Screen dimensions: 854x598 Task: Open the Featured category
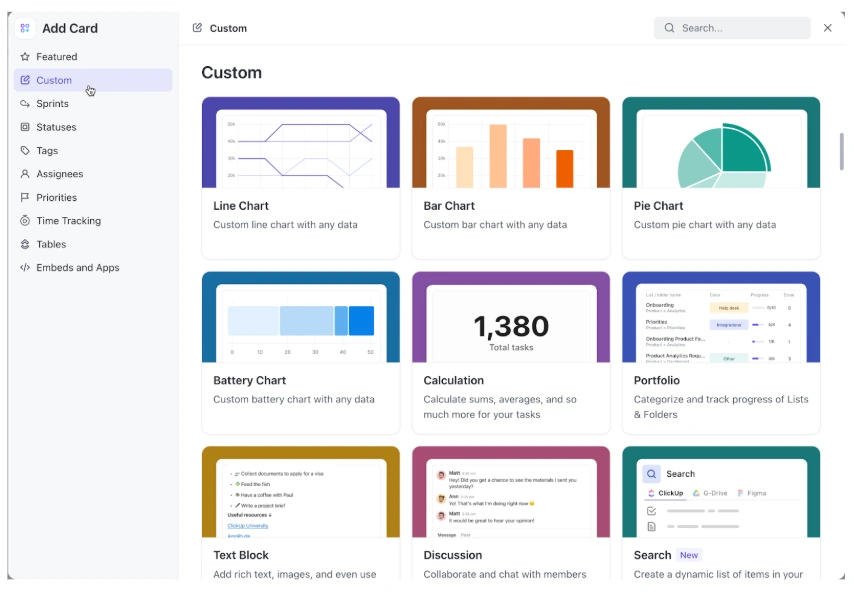point(93,57)
